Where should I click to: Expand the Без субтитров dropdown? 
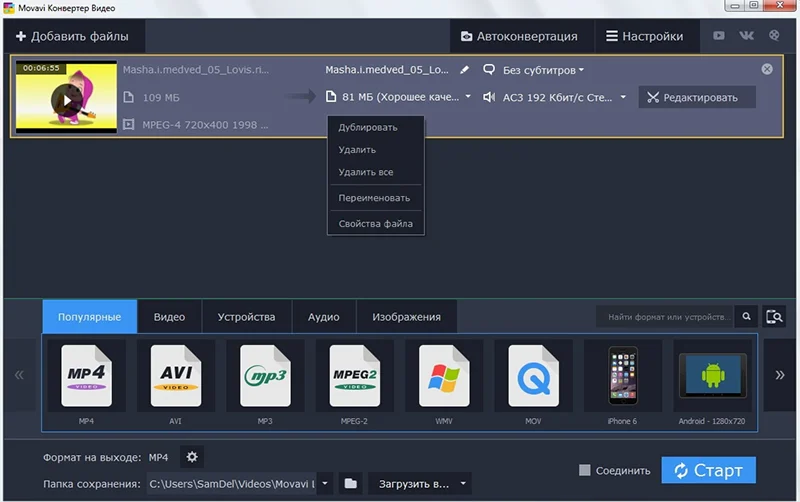point(543,70)
